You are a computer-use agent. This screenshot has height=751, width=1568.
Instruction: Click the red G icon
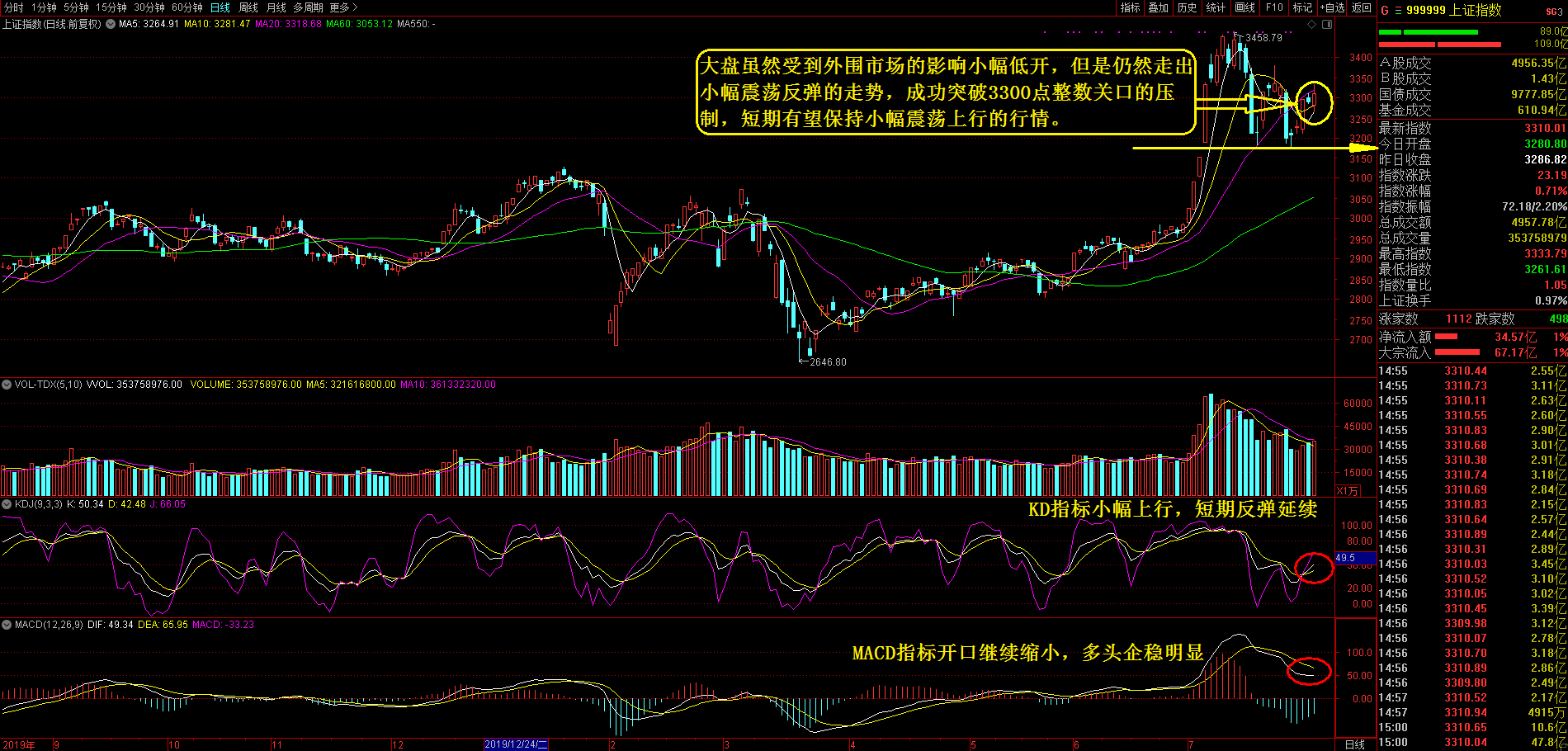(x=1385, y=10)
